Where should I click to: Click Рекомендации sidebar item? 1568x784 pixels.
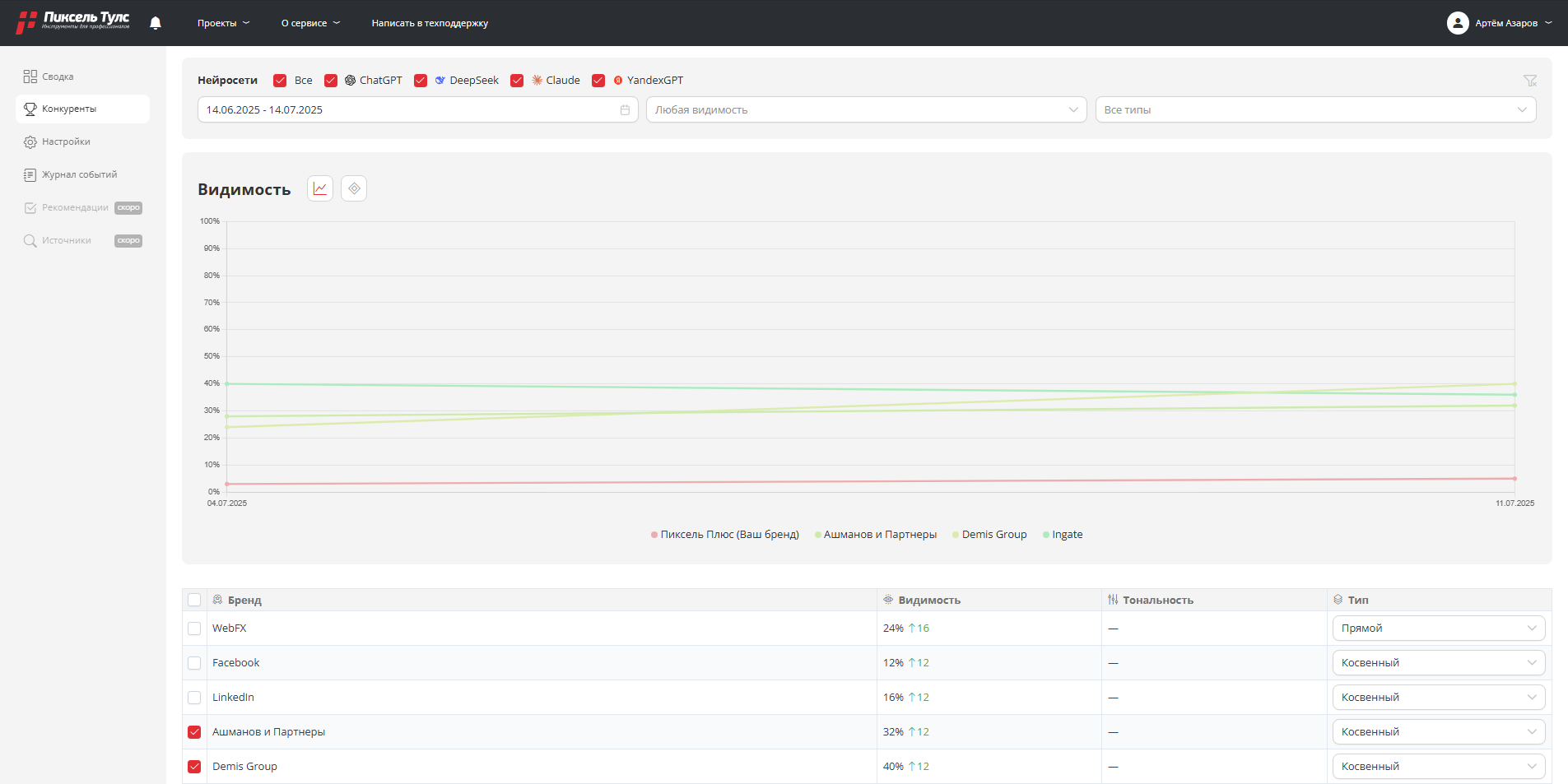(82, 208)
